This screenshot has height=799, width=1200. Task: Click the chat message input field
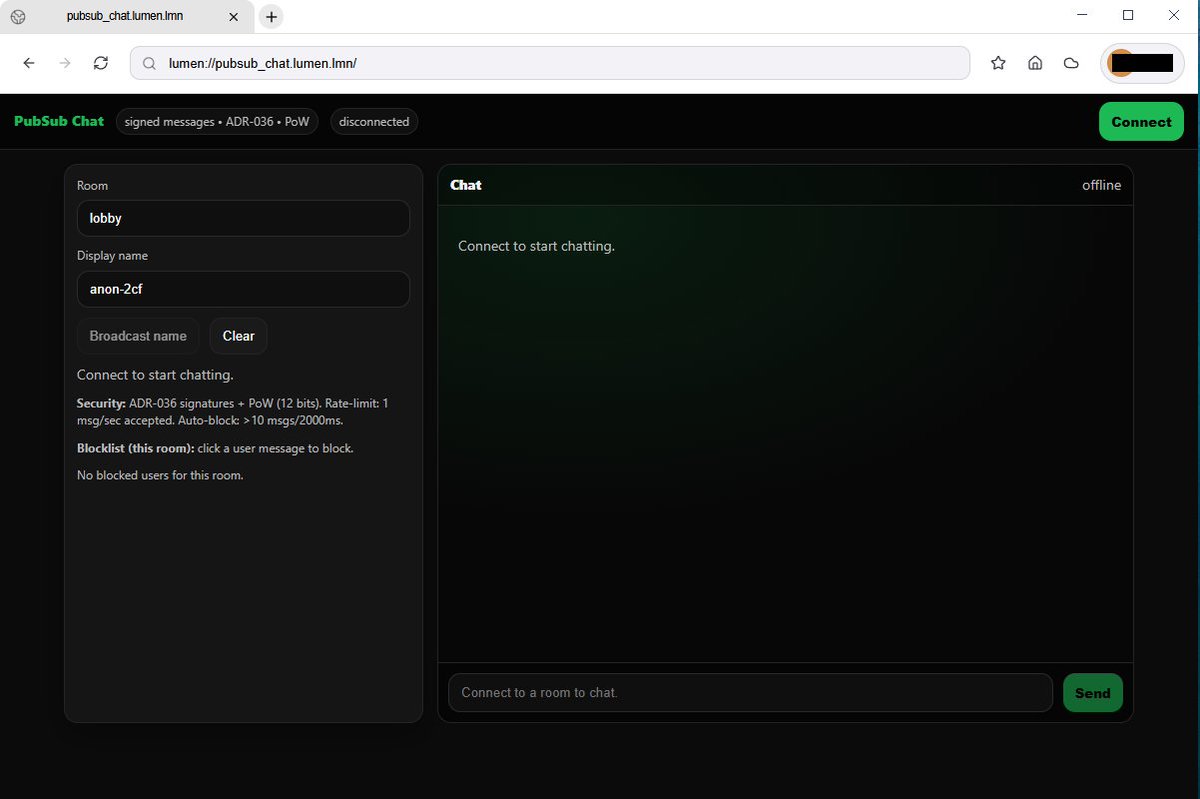750,693
